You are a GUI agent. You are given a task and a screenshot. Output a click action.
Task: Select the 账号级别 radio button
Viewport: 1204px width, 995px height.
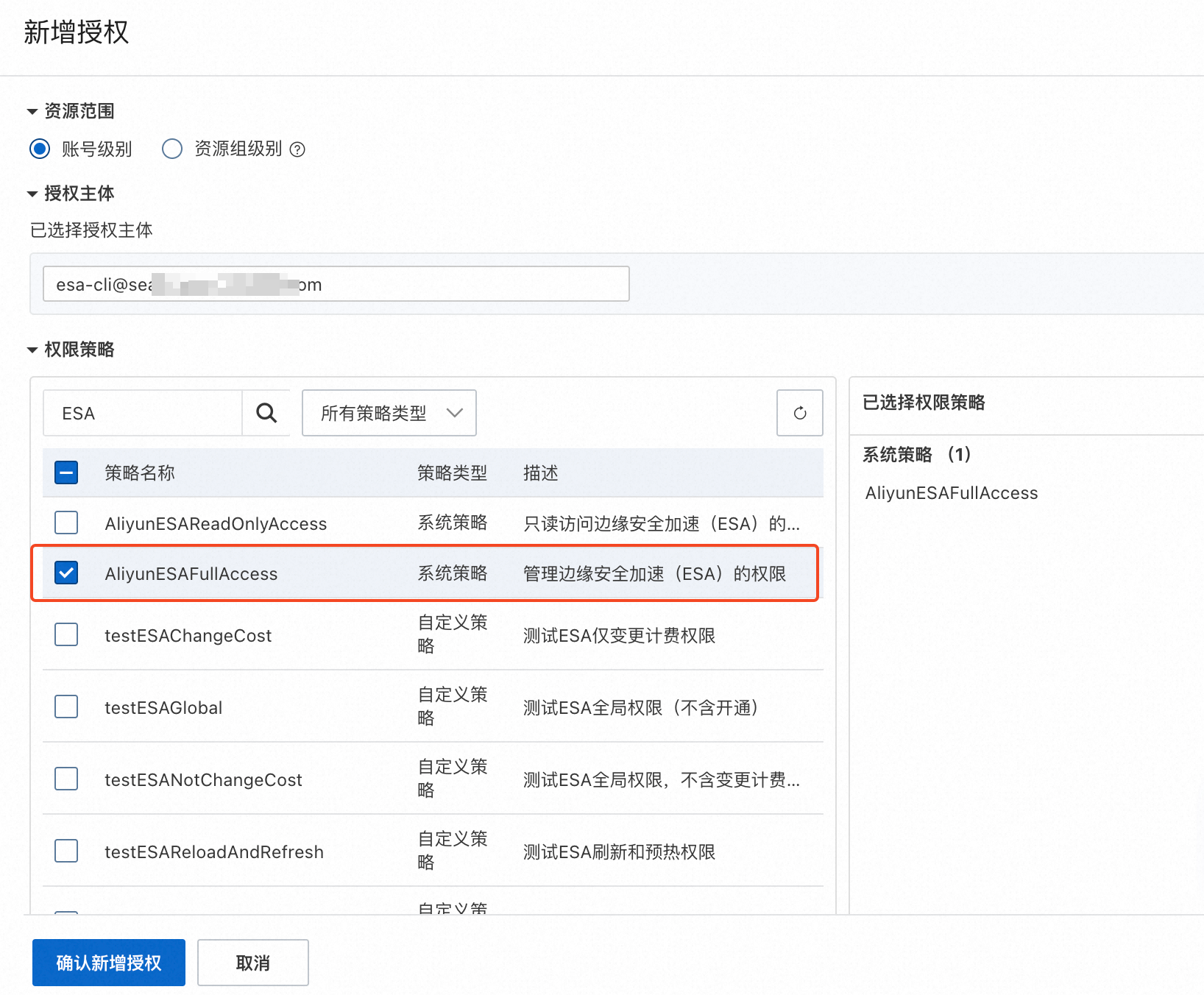pyautogui.click(x=40, y=149)
